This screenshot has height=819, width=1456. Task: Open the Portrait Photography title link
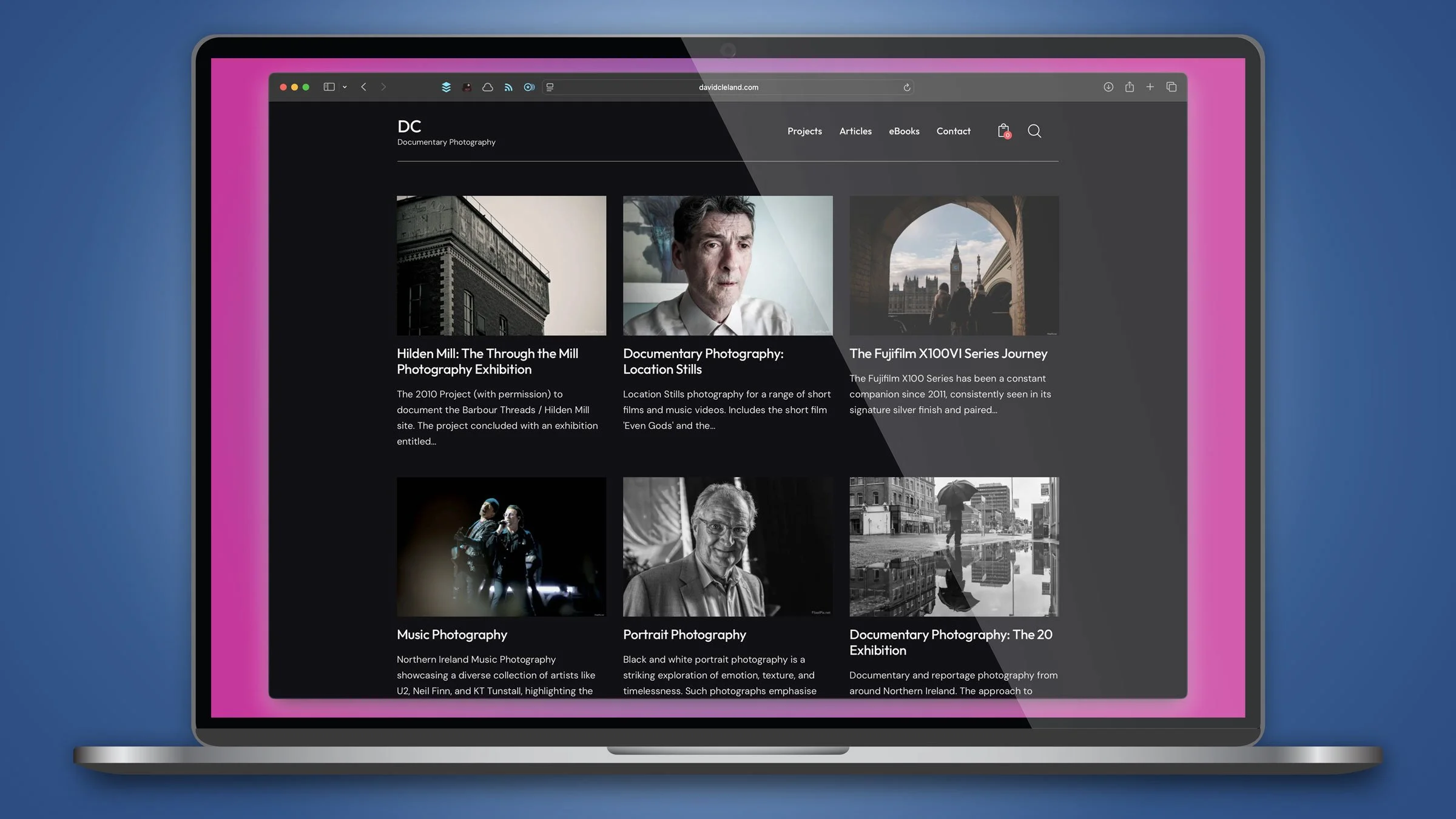pos(684,635)
